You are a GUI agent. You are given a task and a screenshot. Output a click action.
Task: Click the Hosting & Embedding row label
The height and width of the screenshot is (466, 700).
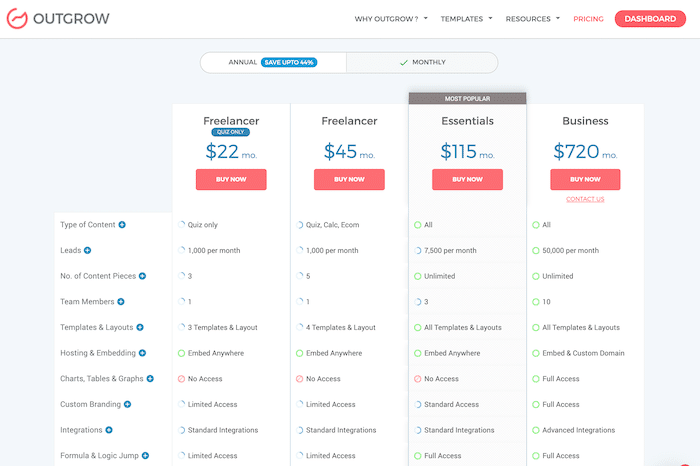click(x=98, y=353)
